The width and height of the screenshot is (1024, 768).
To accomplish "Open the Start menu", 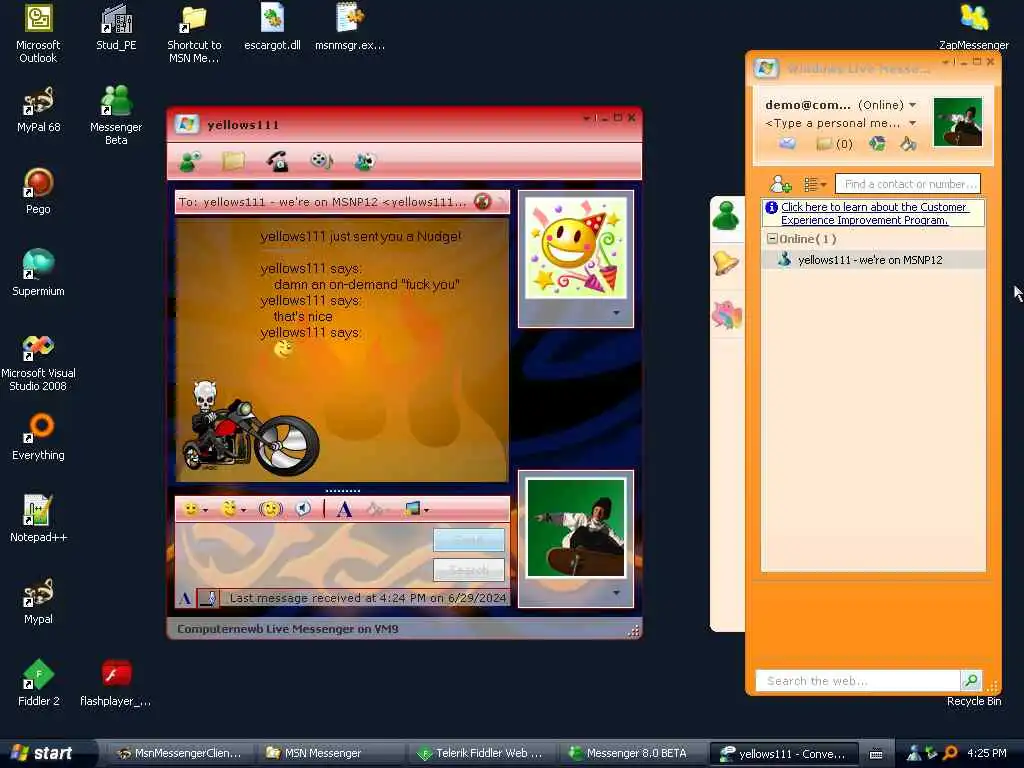I will pos(43,753).
